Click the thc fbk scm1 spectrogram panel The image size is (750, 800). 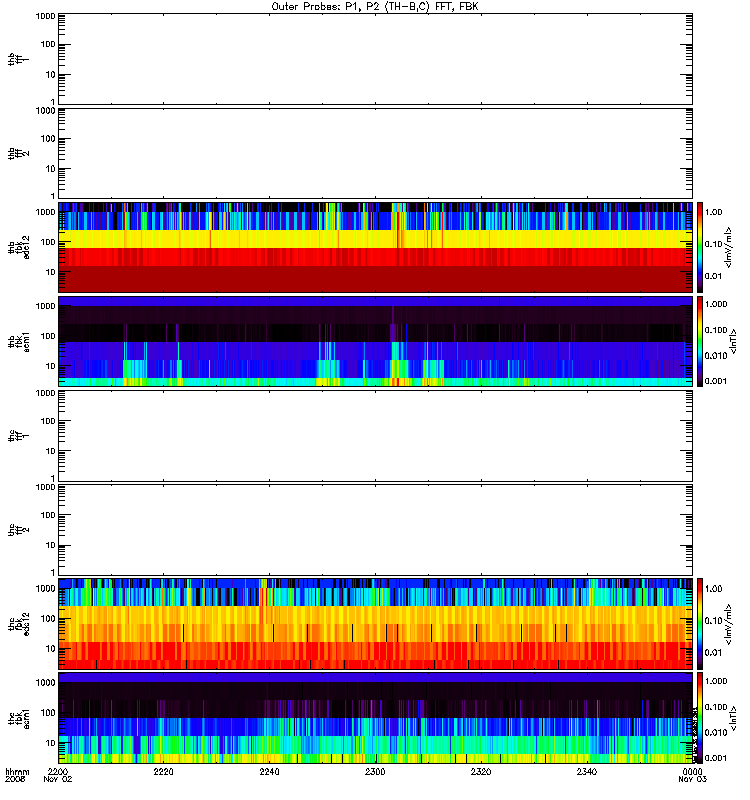[376, 718]
